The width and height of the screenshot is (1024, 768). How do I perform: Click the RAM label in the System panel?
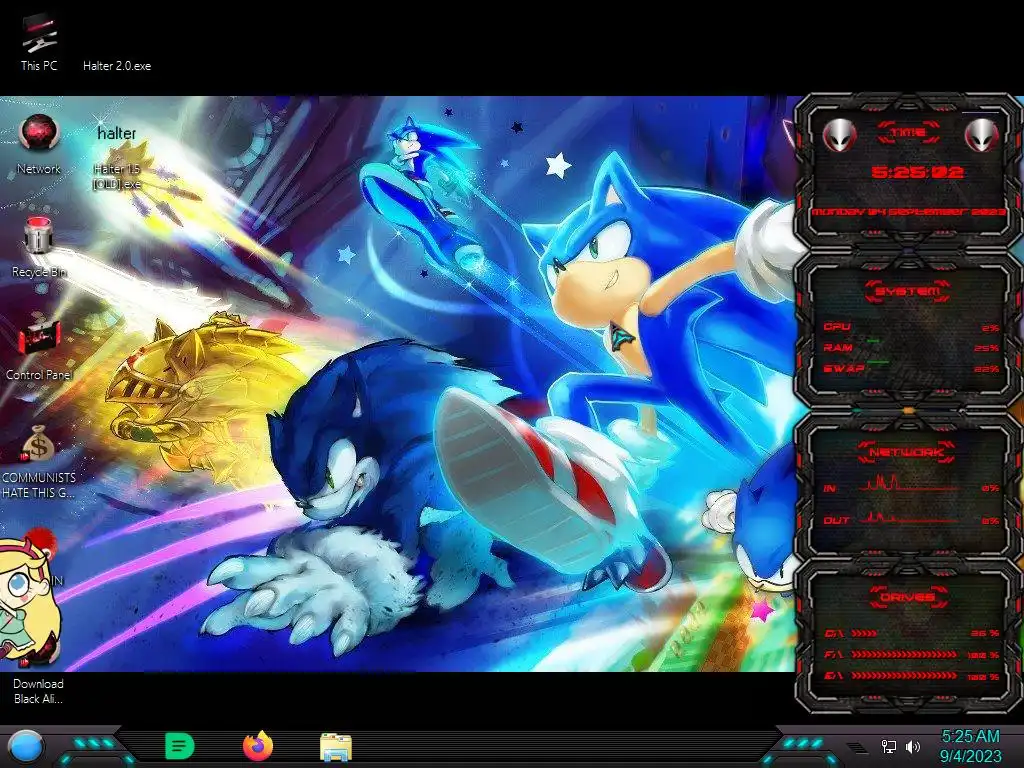point(838,348)
